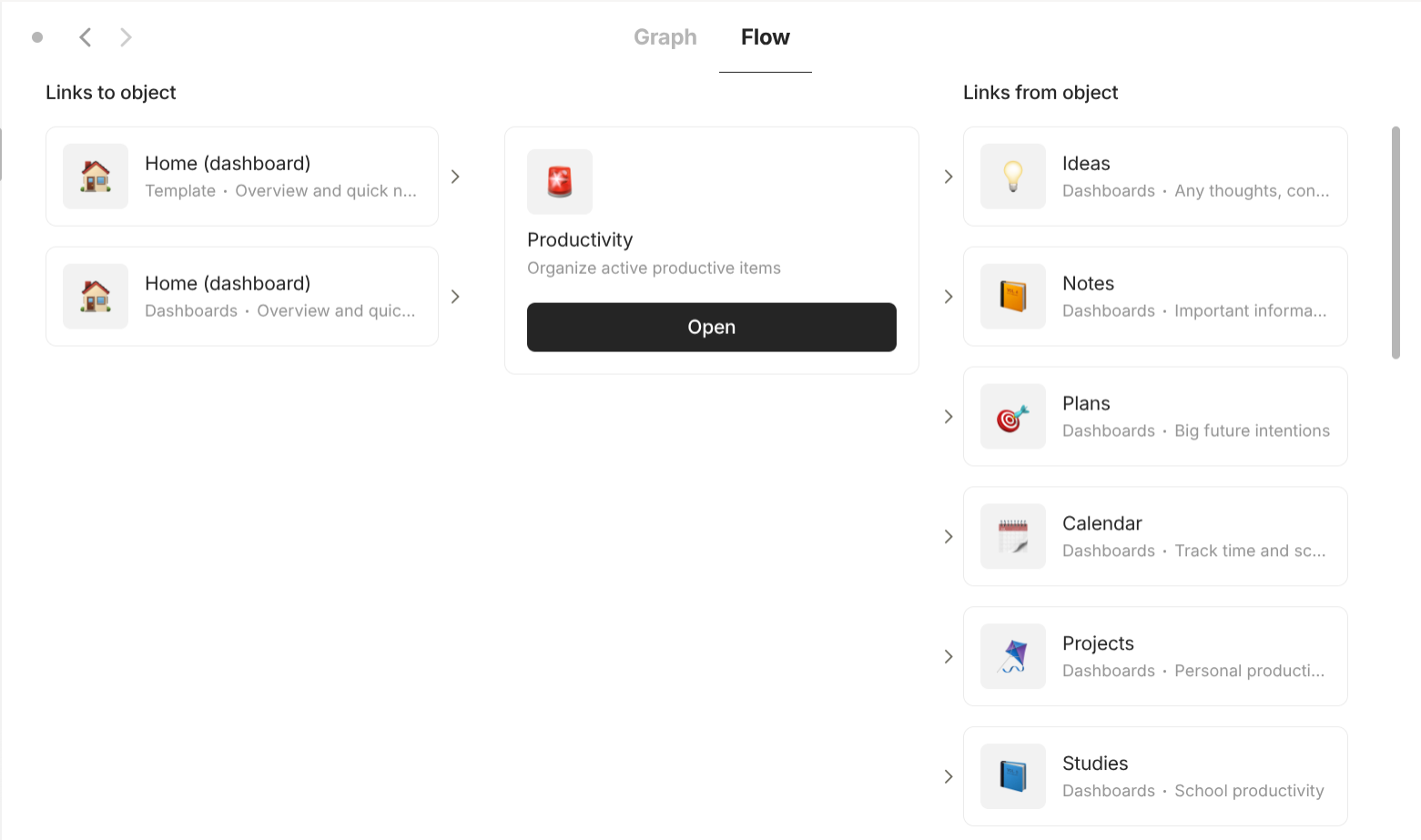Click the notebook icon beside Notes
This screenshot has height=840, width=1421.
pos(1012,297)
